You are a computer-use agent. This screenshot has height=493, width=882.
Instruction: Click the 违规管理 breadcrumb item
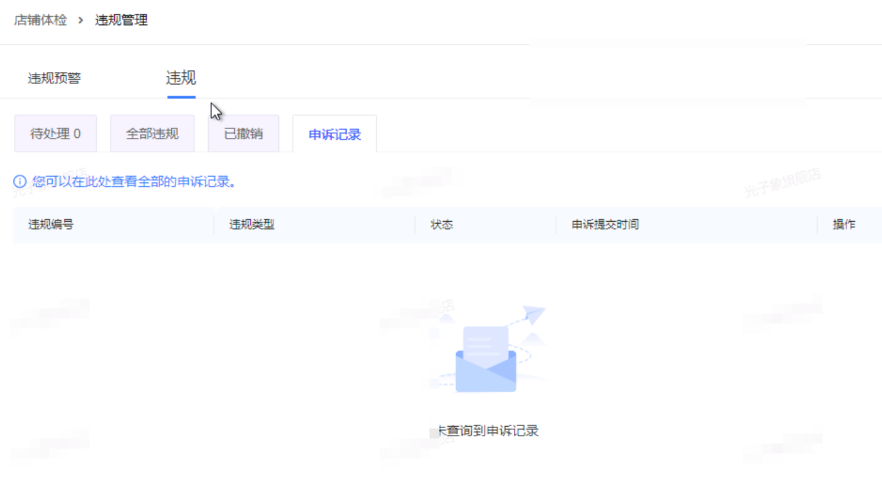click(x=121, y=20)
